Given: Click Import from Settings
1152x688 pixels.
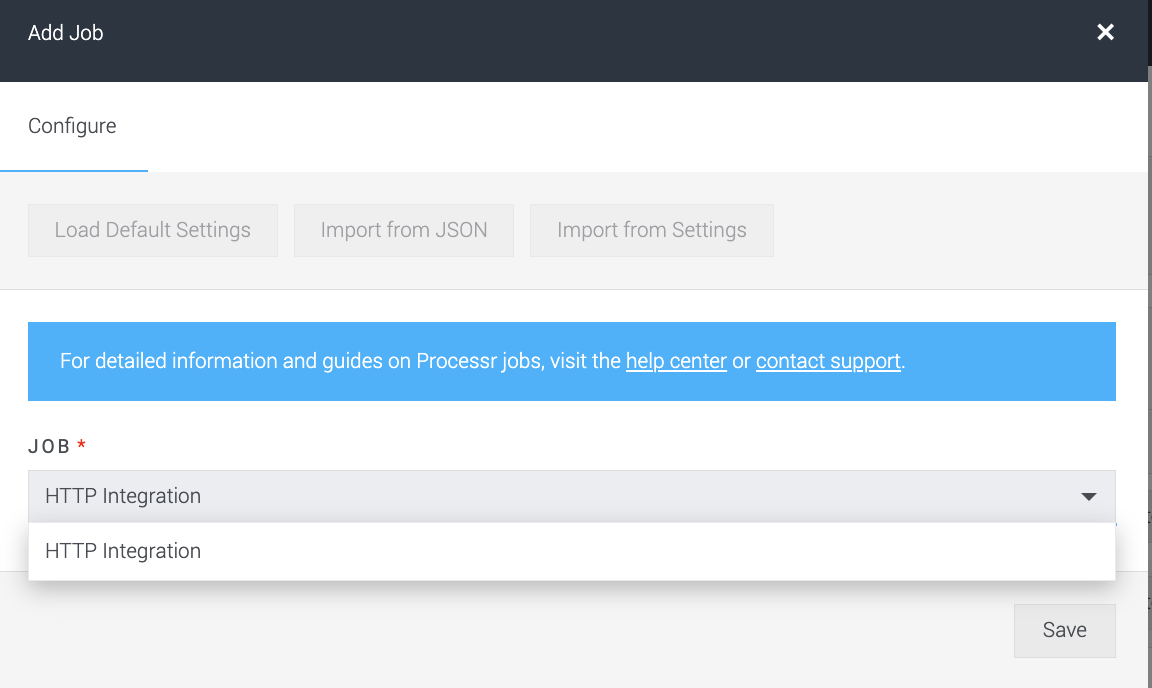Looking at the screenshot, I should pos(651,230).
